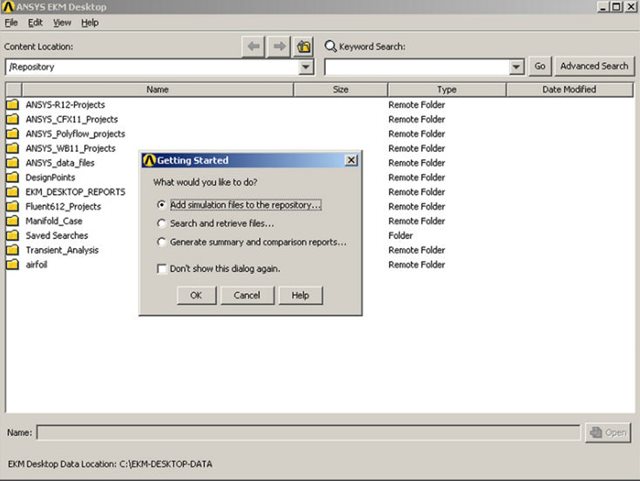Select the Fluent612_Projects name text
This screenshot has height=481, width=640.
(x=63, y=206)
